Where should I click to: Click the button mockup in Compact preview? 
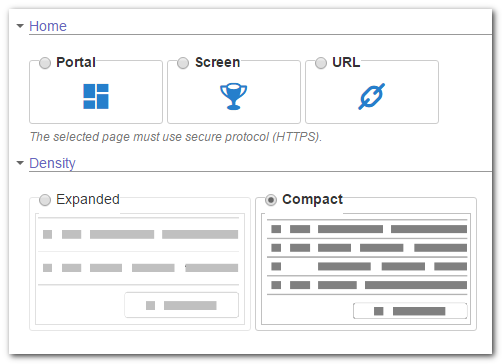click(x=410, y=311)
